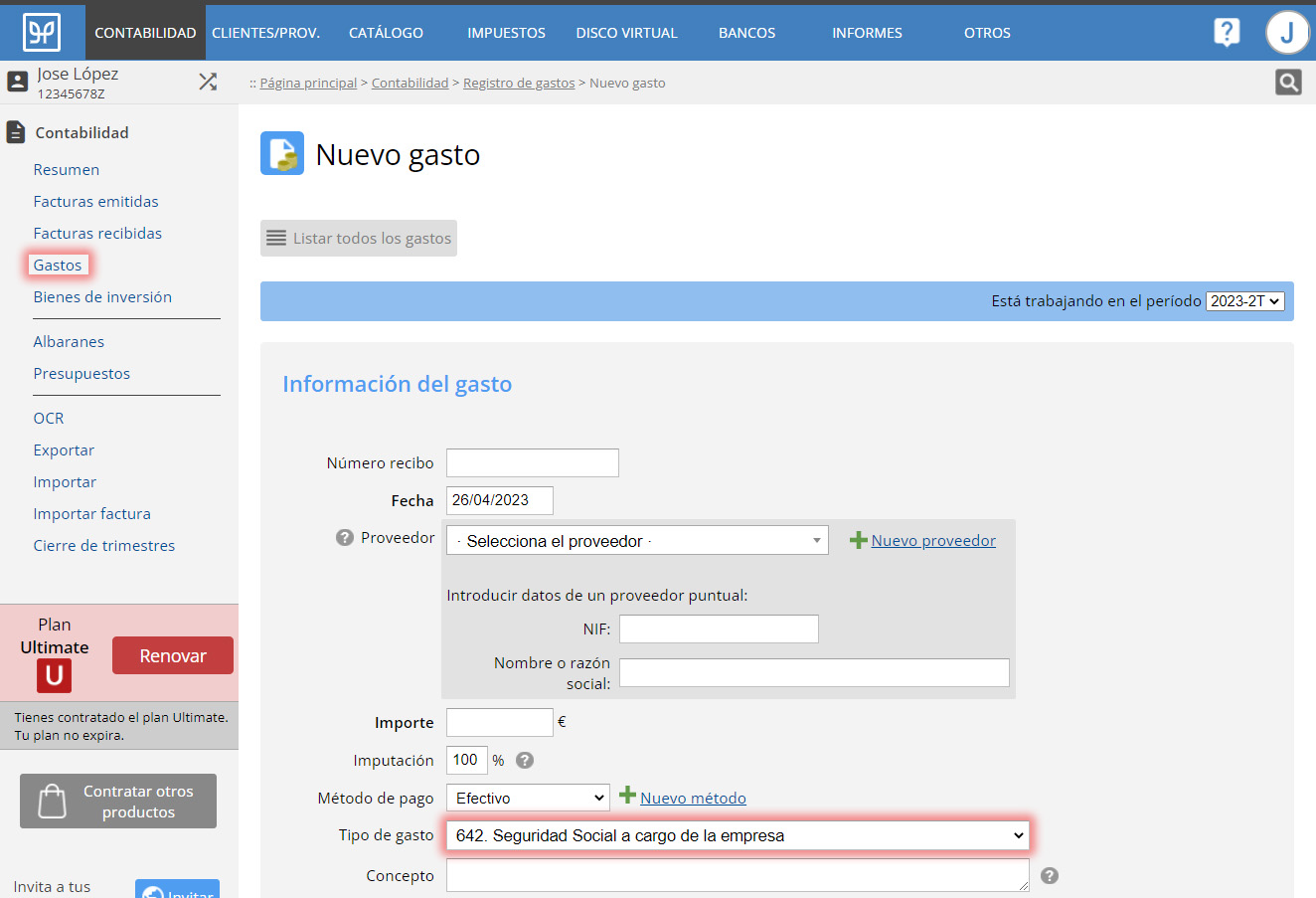Viewport: 1316px width, 898px height.
Task: Open the CONTABILIDAD top menu
Action: tap(145, 33)
